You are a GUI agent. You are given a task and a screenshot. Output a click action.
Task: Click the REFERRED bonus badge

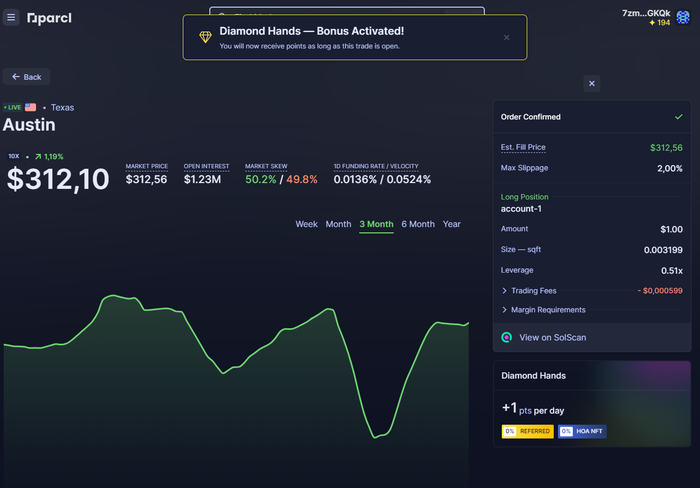click(x=528, y=431)
